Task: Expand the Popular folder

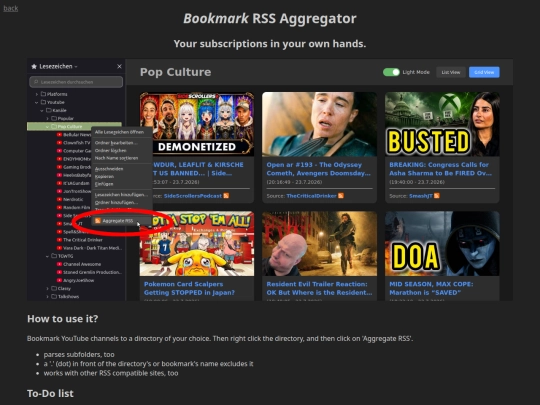Action: click(48, 118)
